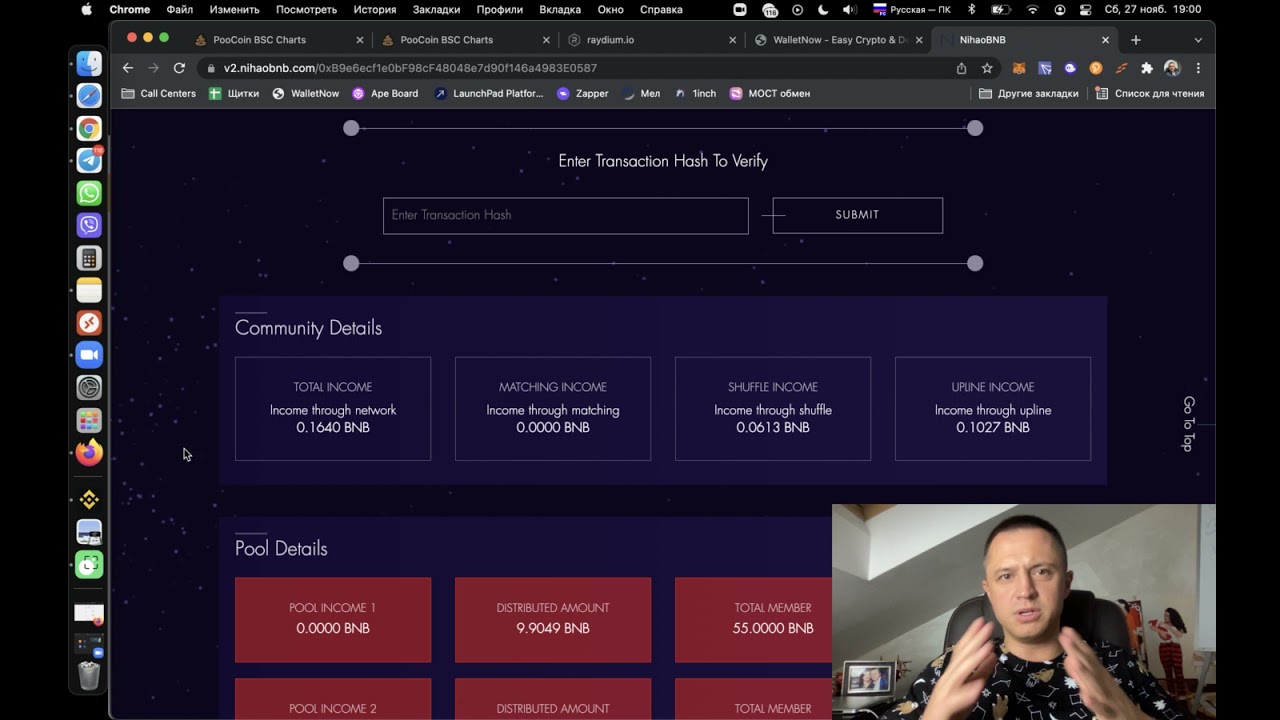Launch Viber from the Dock
The width and height of the screenshot is (1280, 720).
(x=89, y=225)
